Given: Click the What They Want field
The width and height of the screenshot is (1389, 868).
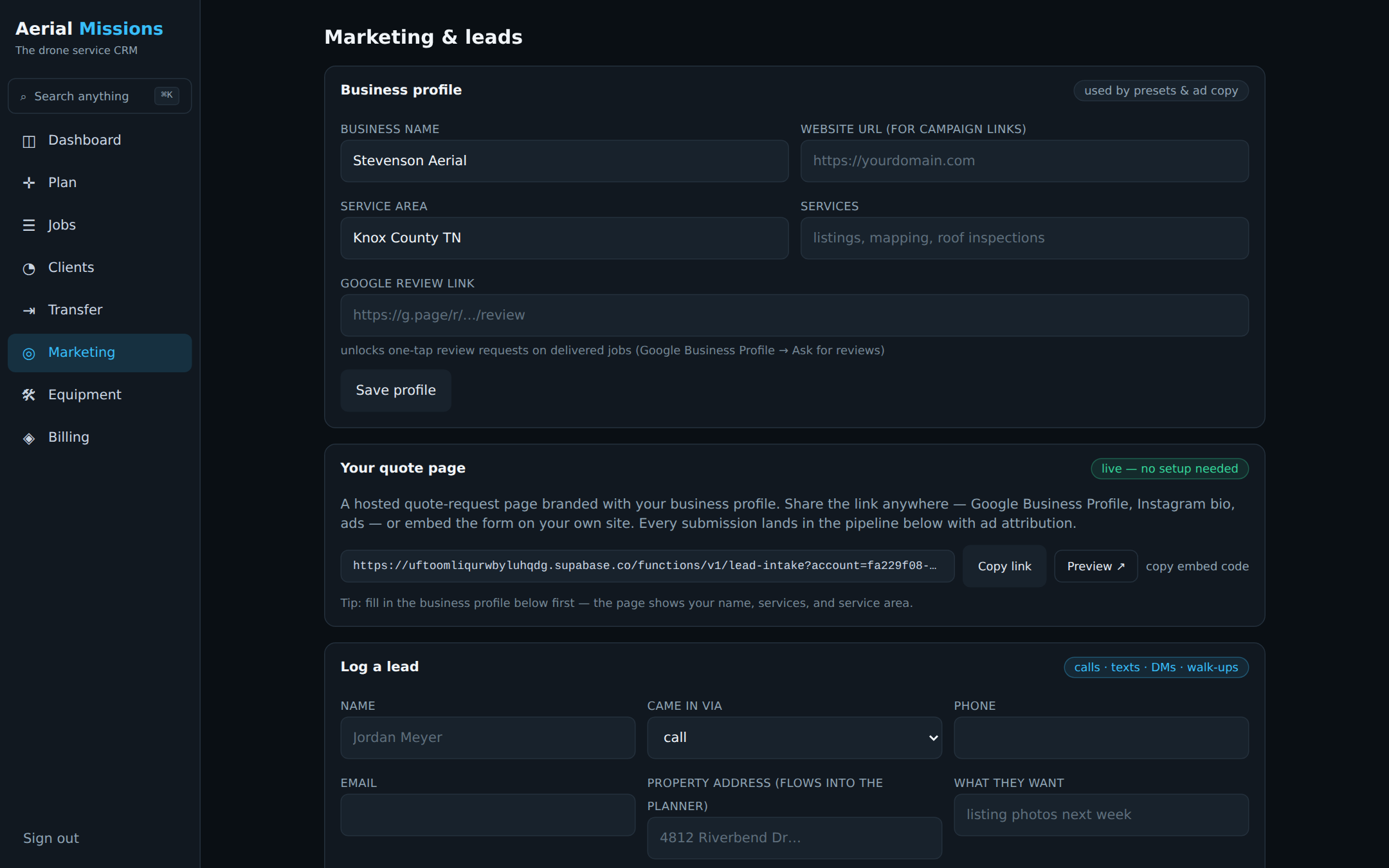Looking at the screenshot, I should (1101, 815).
